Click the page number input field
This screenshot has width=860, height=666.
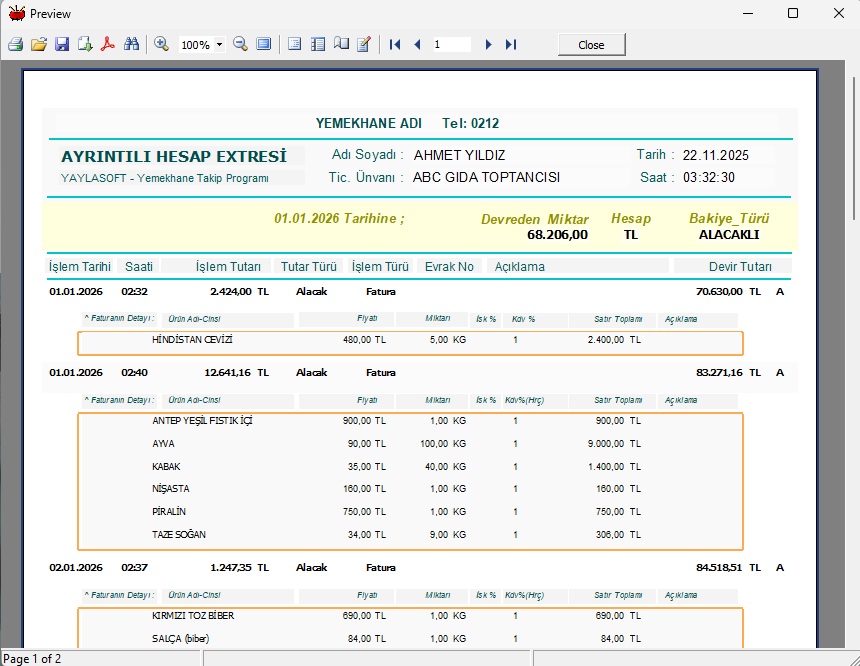tap(450, 45)
